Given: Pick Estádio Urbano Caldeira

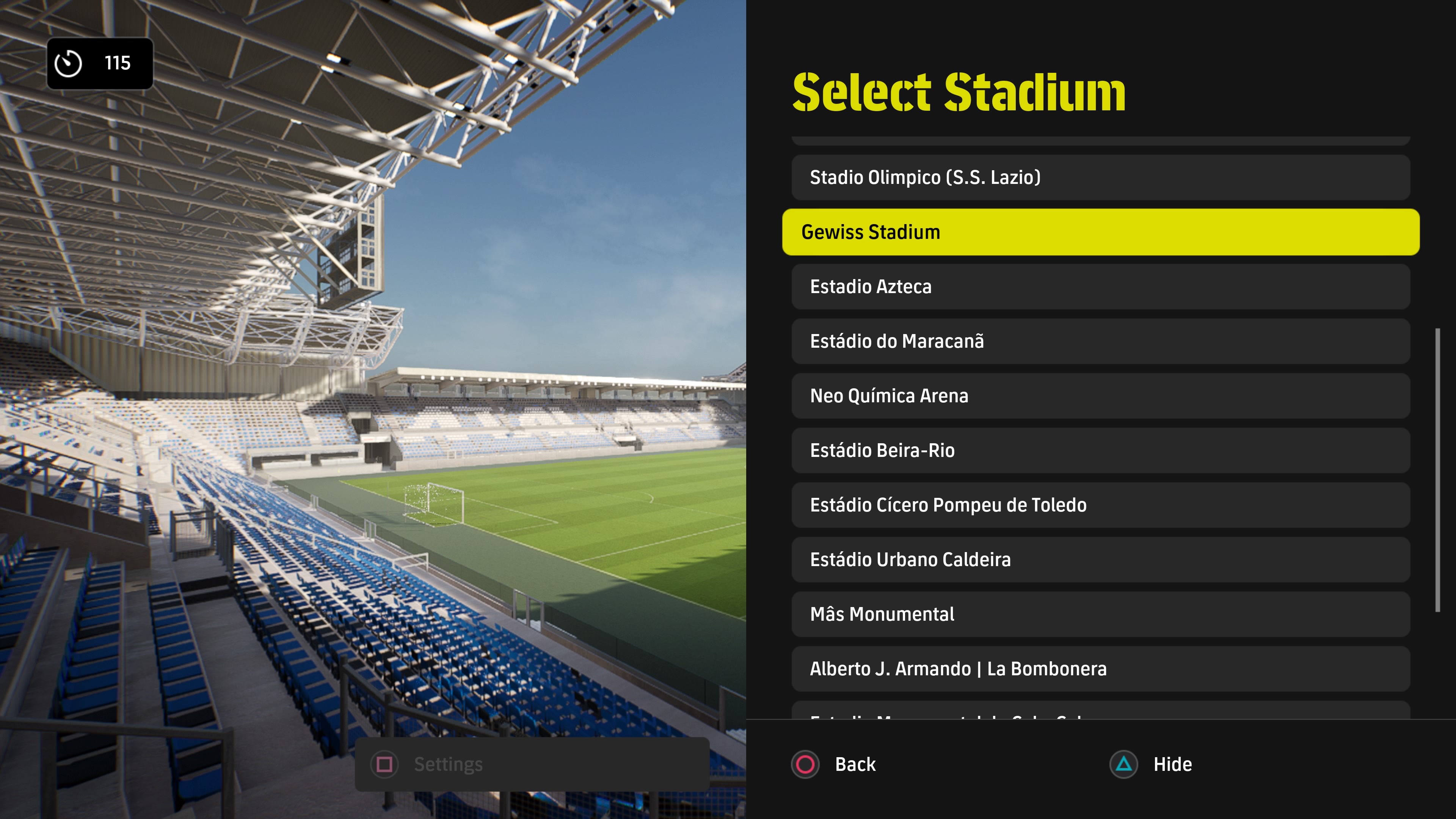Looking at the screenshot, I should pos(1100,560).
